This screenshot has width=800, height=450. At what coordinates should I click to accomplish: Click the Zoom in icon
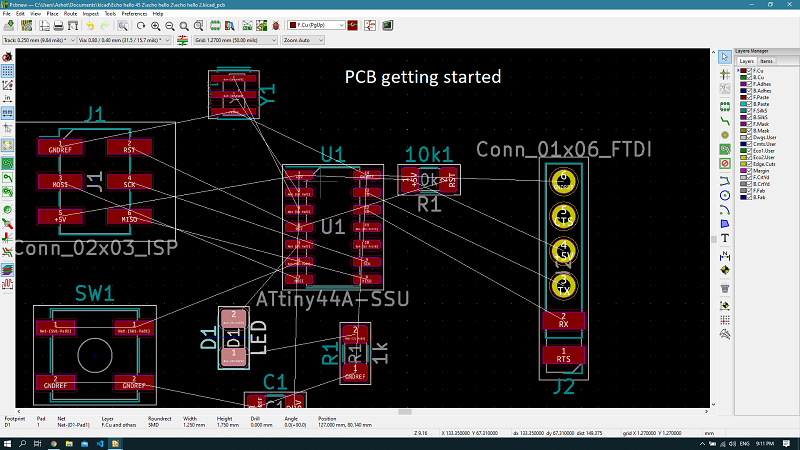tap(156, 26)
